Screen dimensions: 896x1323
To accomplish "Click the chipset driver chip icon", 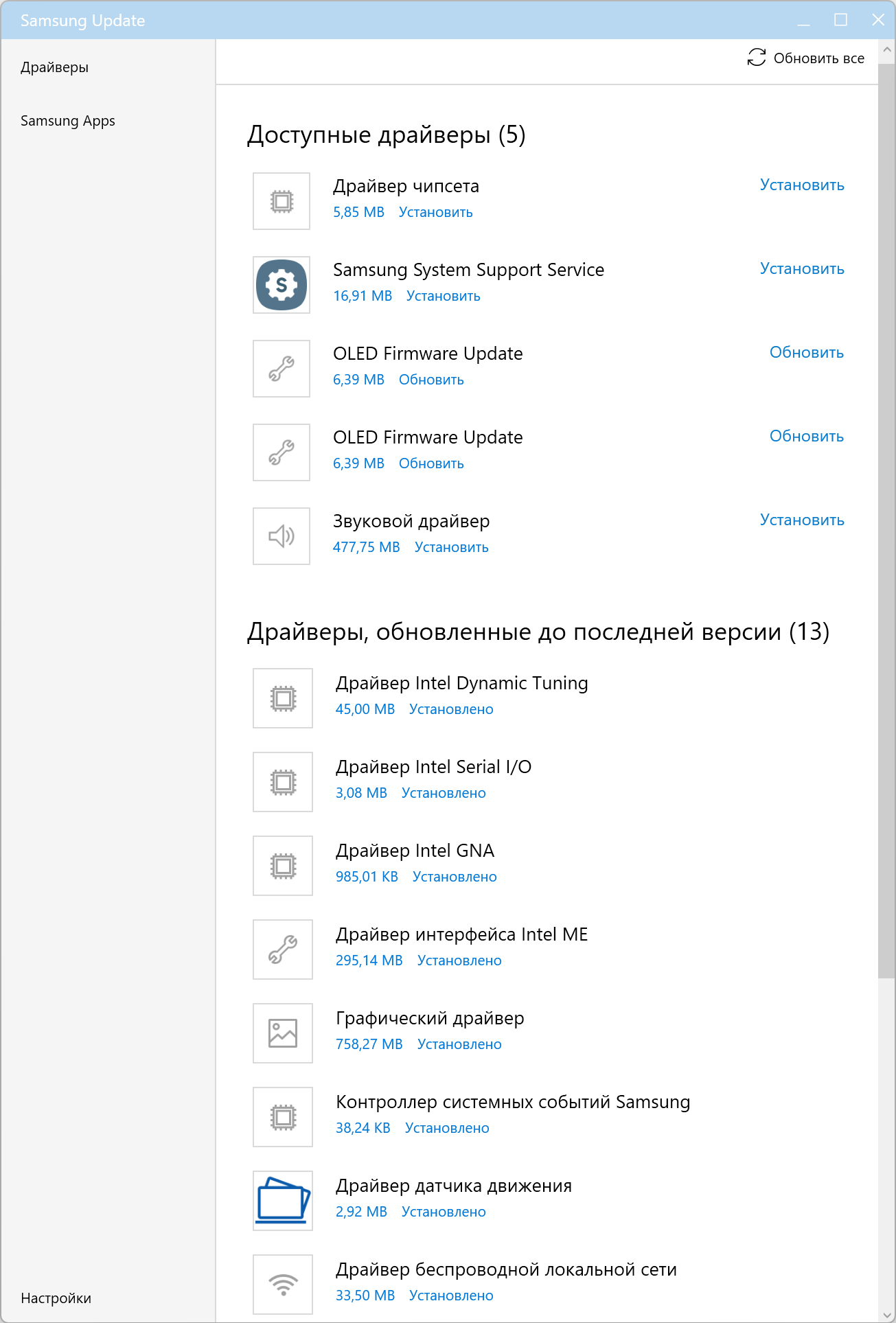I will 282,201.
